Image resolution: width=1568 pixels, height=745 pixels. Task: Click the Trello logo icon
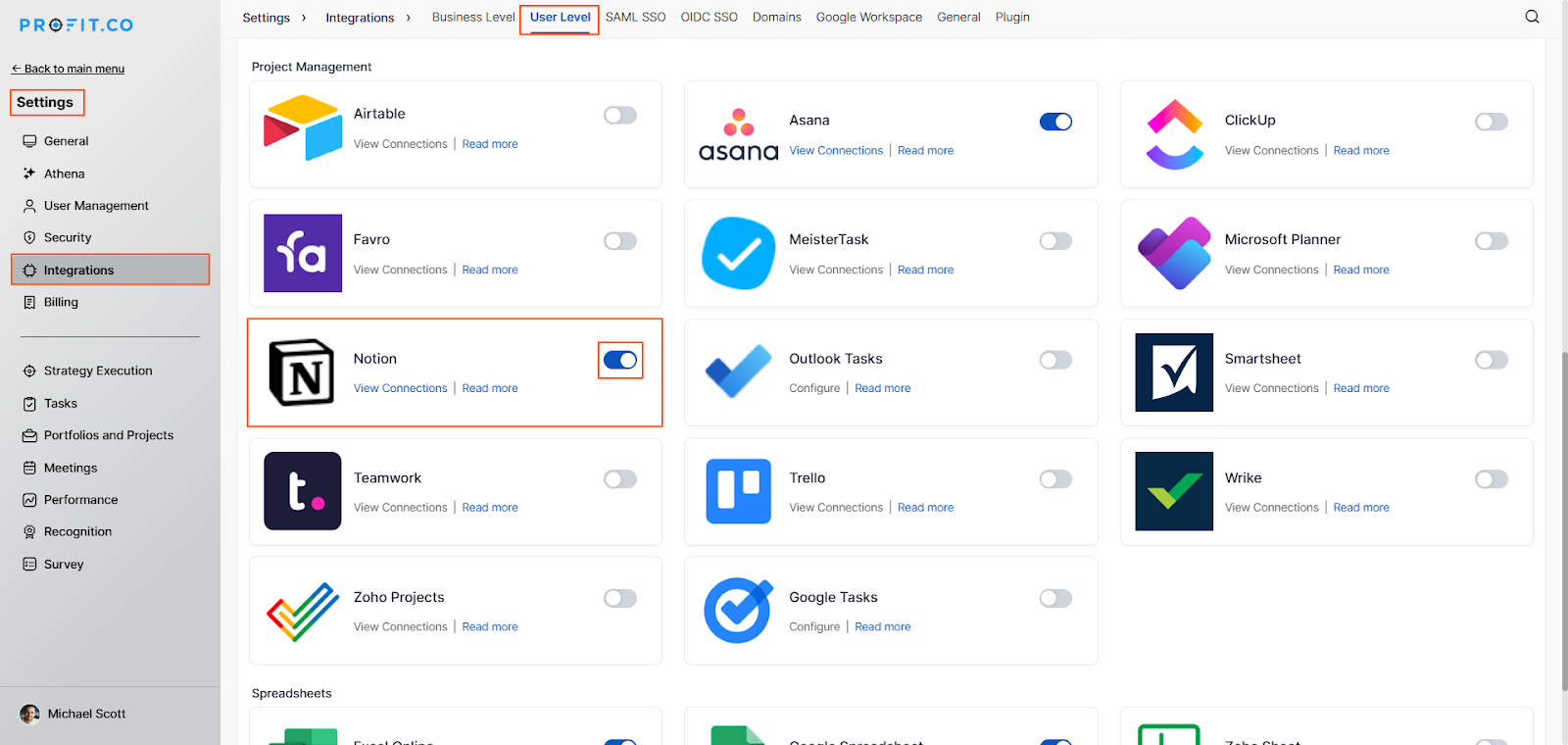pyautogui.click(x=739, y=491)
